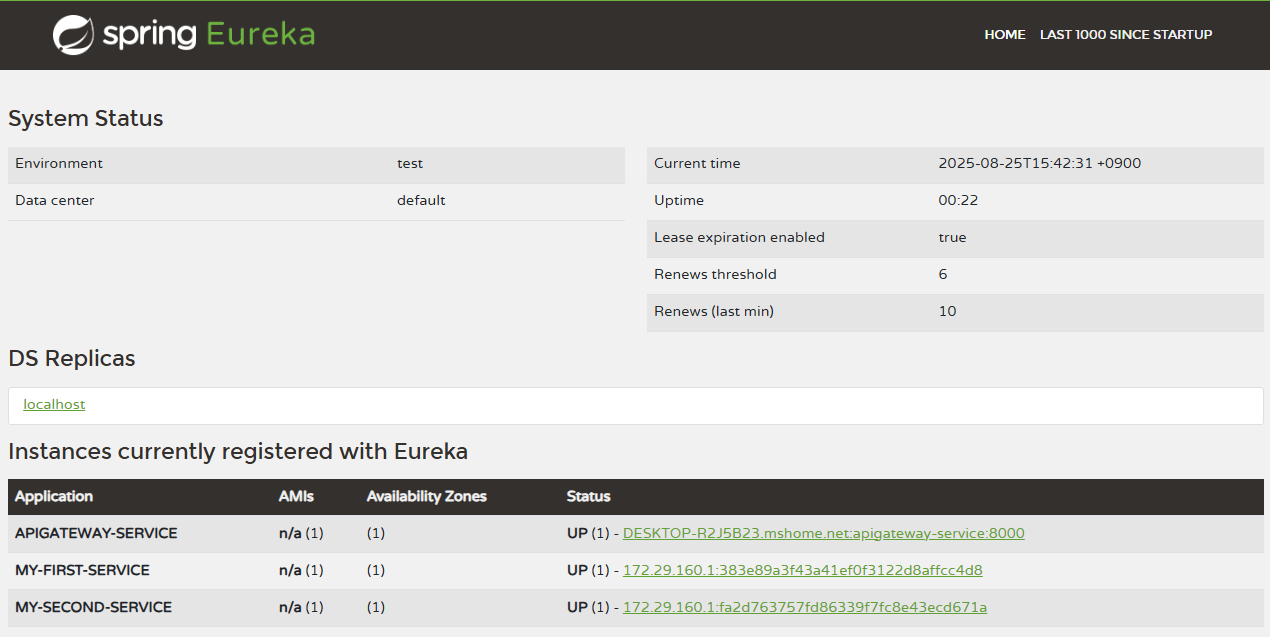Click the Environment value showing test

coord(409,163)
